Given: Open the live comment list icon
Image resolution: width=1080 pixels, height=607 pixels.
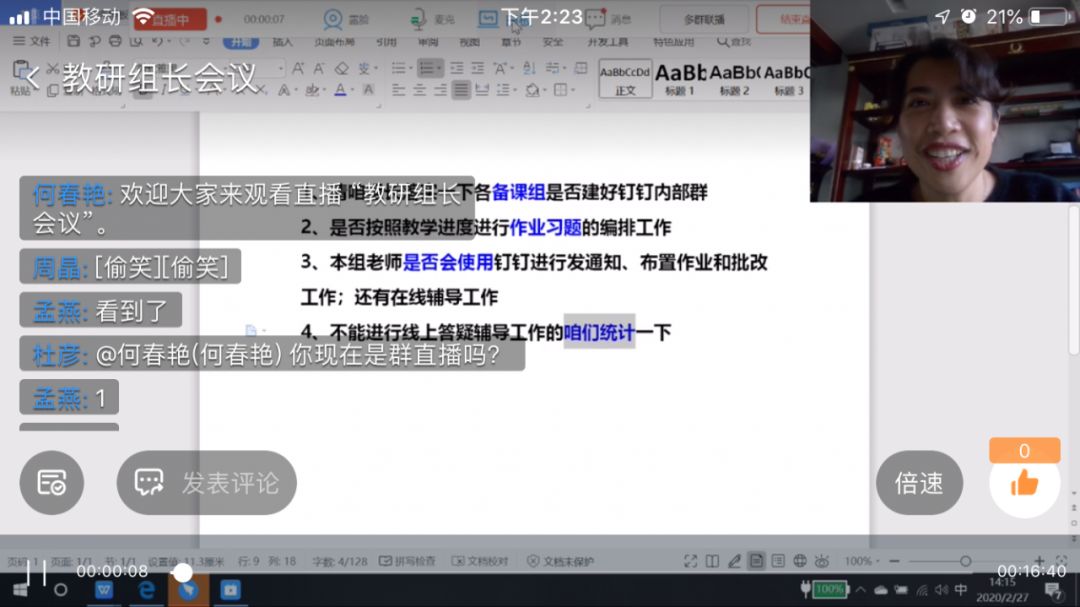Looking at the screenshot, I should click(x=52, y=482).
